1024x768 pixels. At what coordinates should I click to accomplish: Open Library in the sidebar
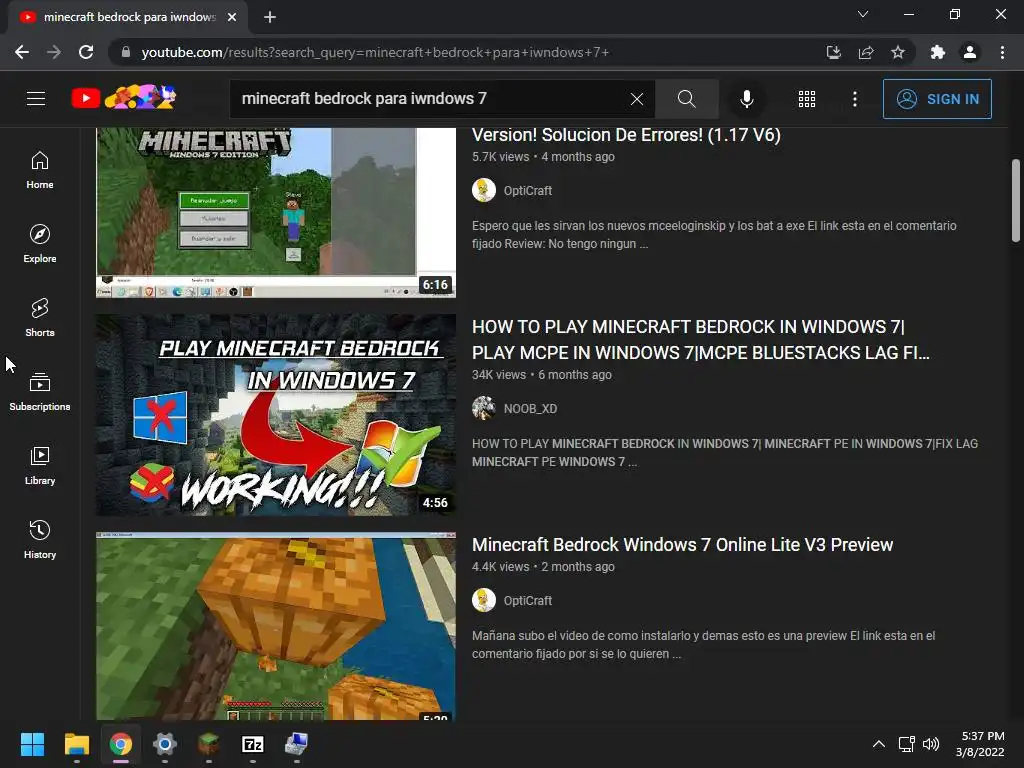tap(40, 465)
